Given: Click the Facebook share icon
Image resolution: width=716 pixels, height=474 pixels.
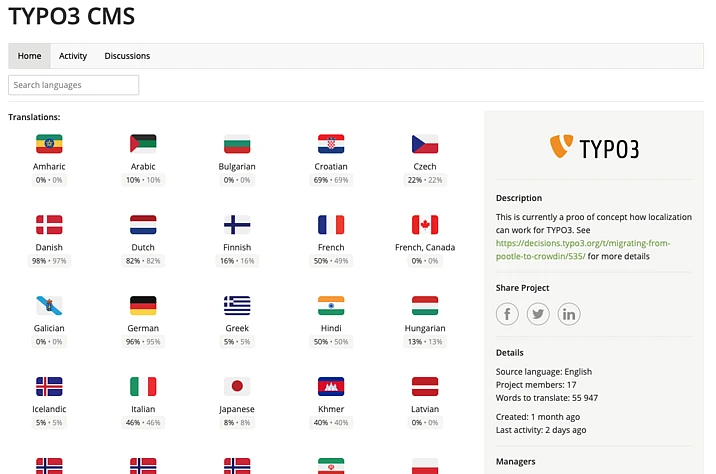Looking at the screenshot, I should [x=509, y=314].
